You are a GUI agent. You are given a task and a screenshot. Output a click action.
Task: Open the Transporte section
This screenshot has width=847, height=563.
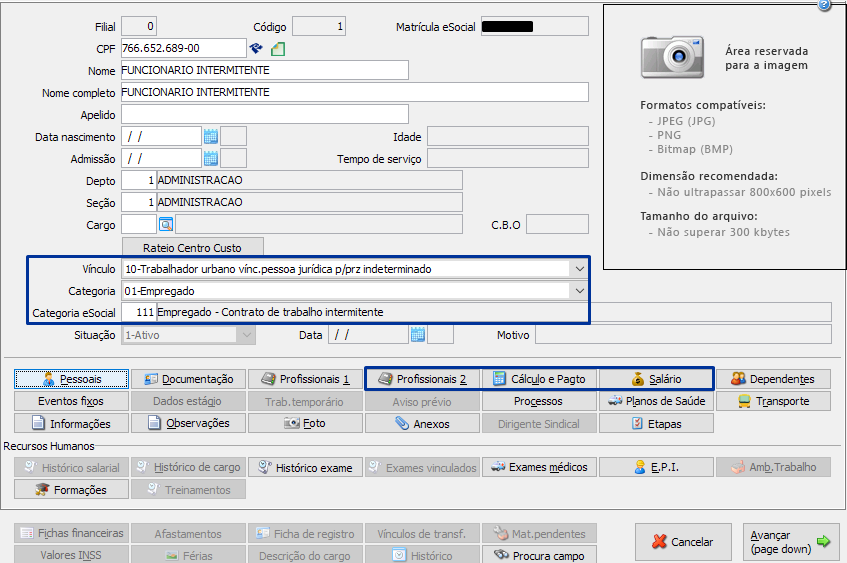774,401
